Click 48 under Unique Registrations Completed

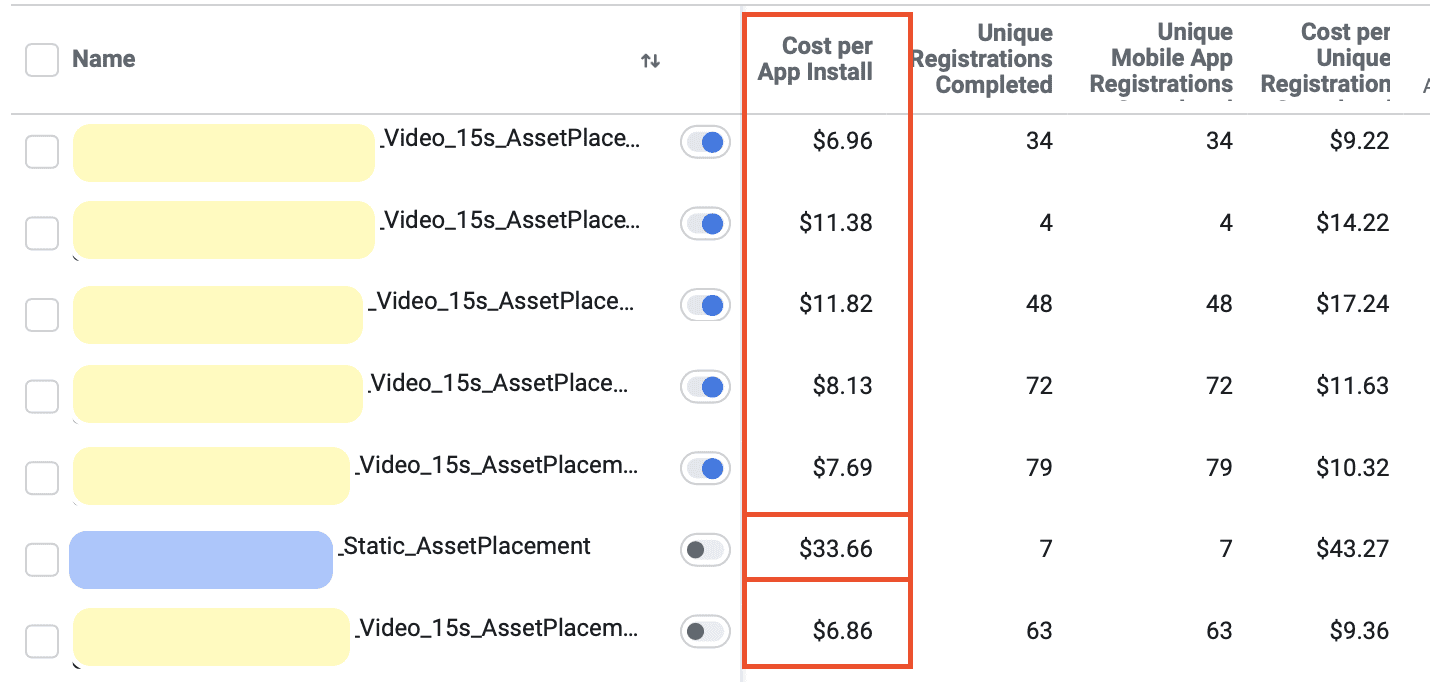pyautogui.click(x=1039, y=304)
